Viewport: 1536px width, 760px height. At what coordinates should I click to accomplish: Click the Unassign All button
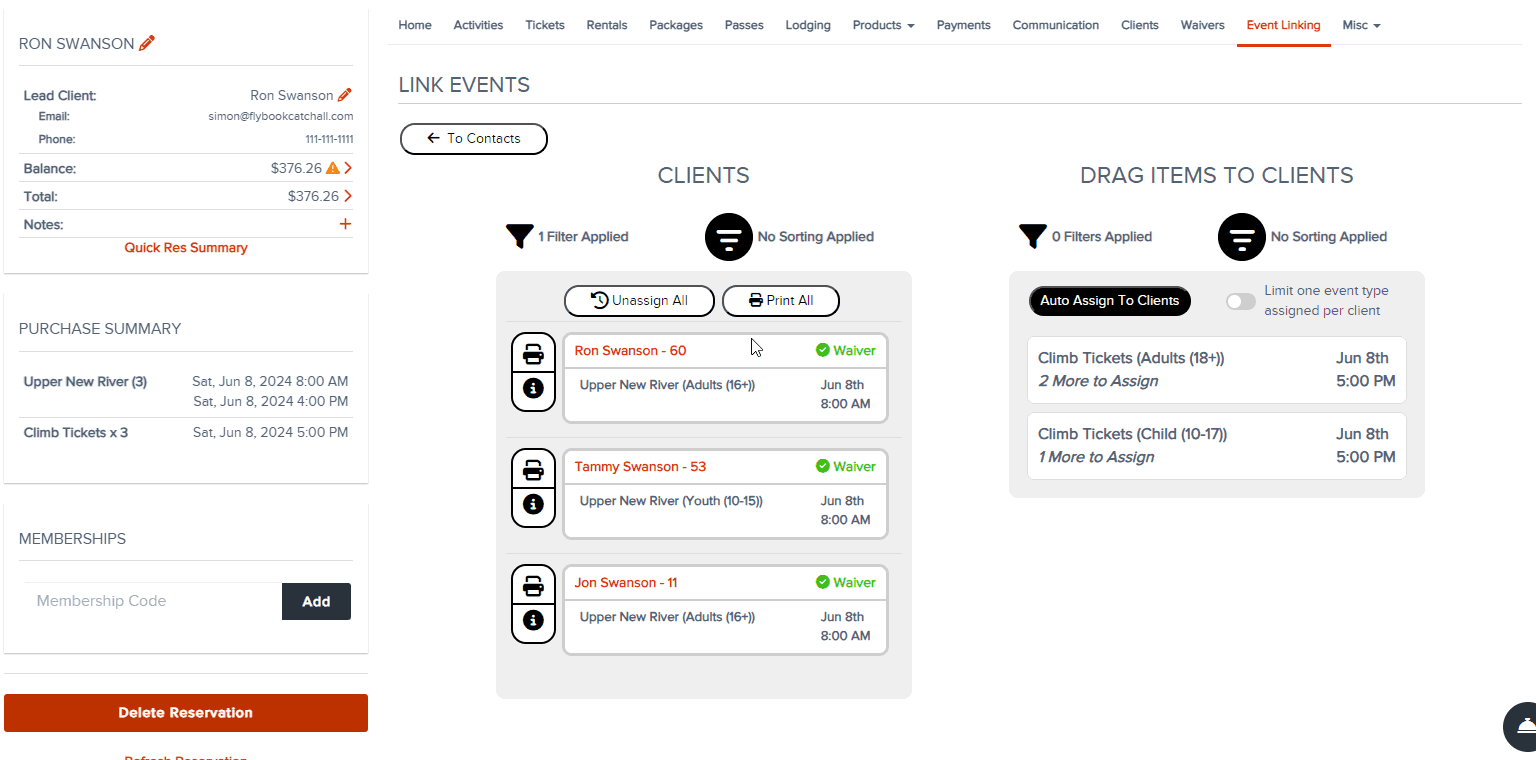(640, 301)
